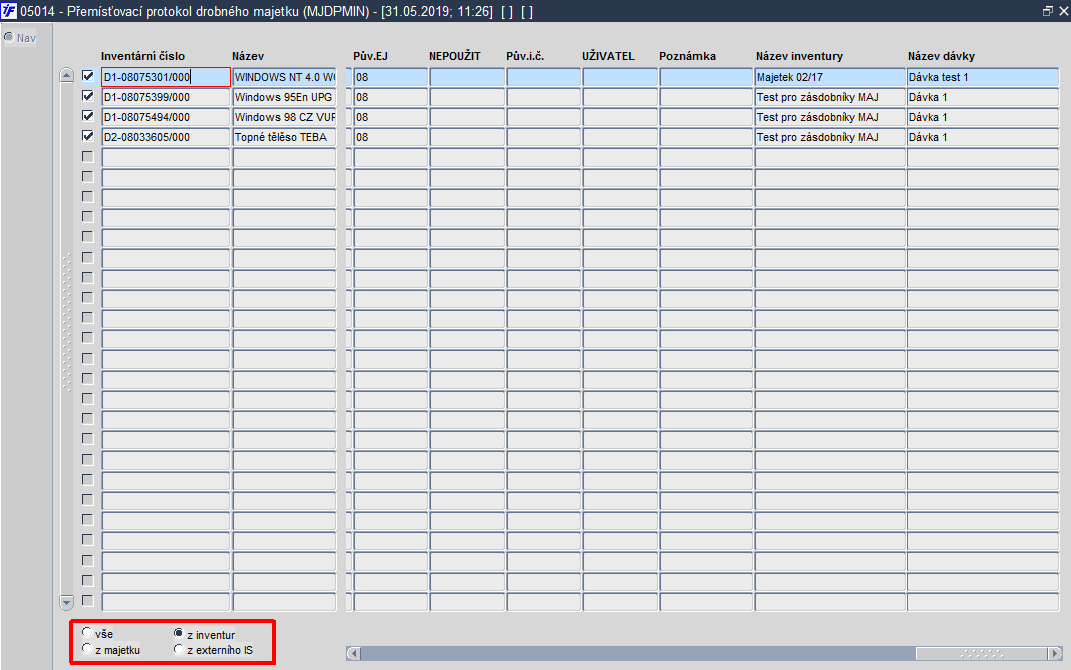
Task: Click the 'Majetek 02/17' inventory name field
Action: coord(830,77)
